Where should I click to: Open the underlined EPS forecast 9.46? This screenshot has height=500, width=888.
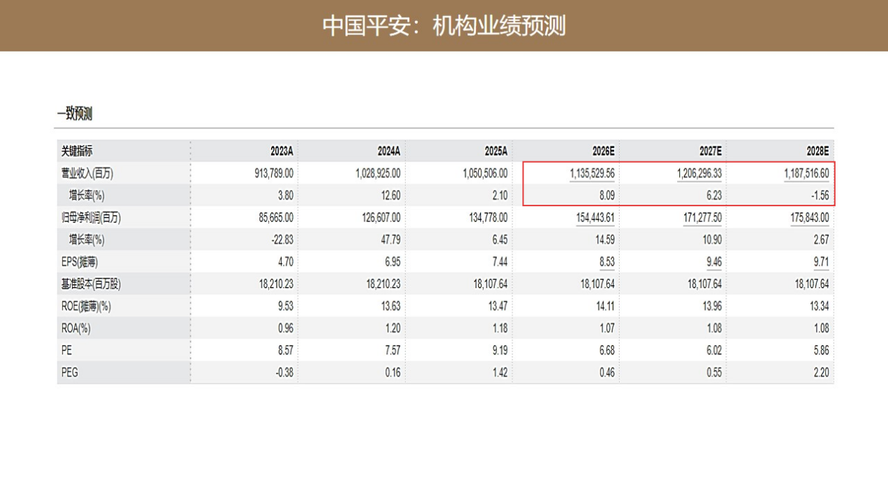click(x=714, y=262)
